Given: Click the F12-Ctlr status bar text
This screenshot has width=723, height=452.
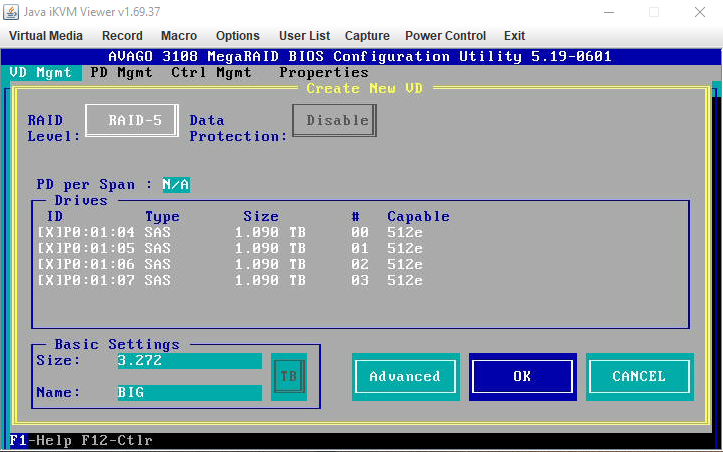Looking at the screenshot, I should coord(117,440).
